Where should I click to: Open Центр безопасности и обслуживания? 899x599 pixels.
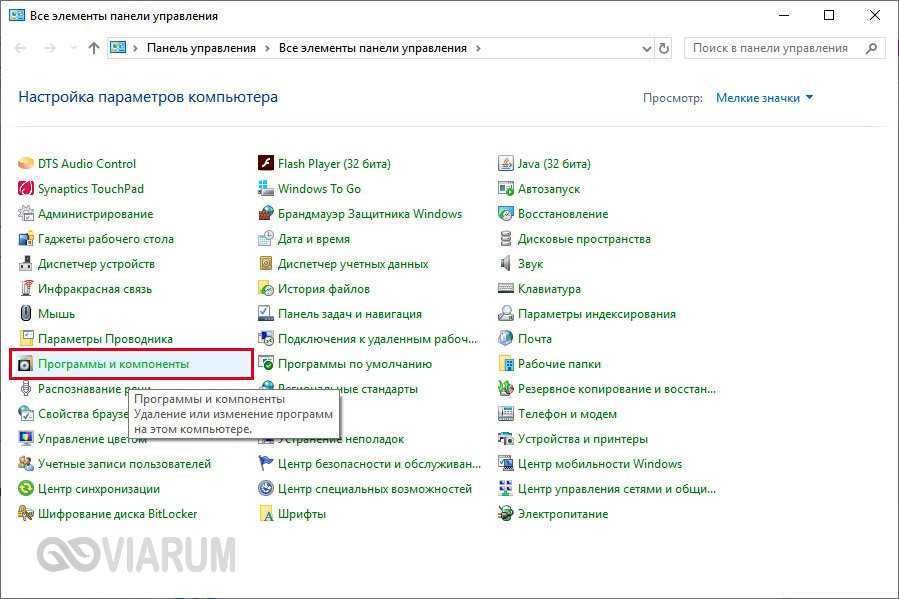(379, 464)
